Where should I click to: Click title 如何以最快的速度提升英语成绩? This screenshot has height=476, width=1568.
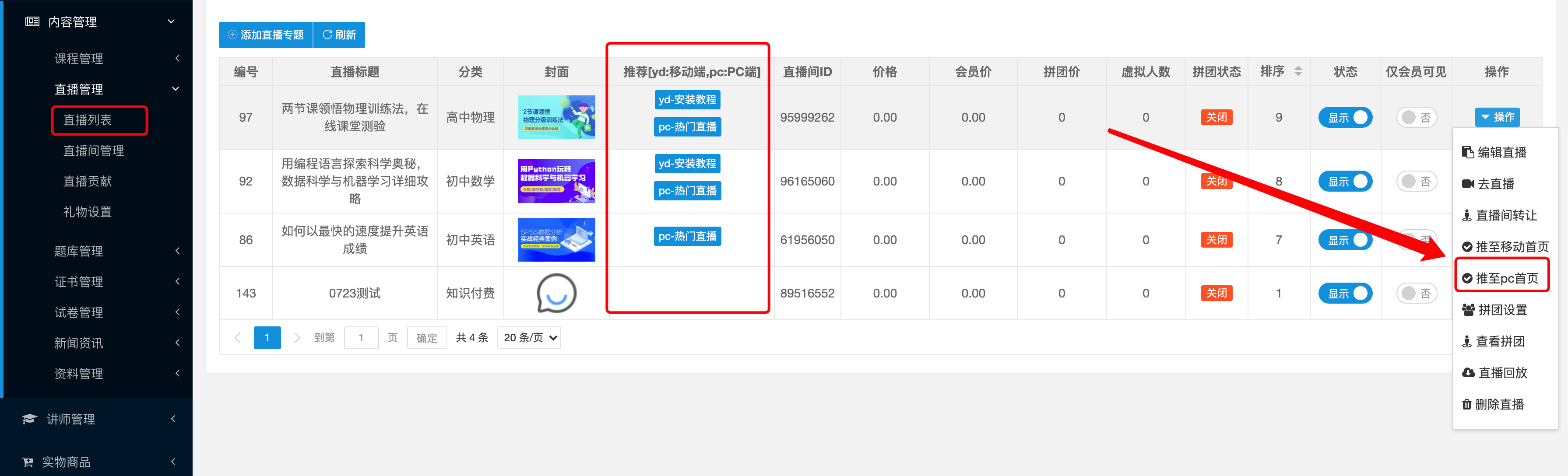pos(354,239)
